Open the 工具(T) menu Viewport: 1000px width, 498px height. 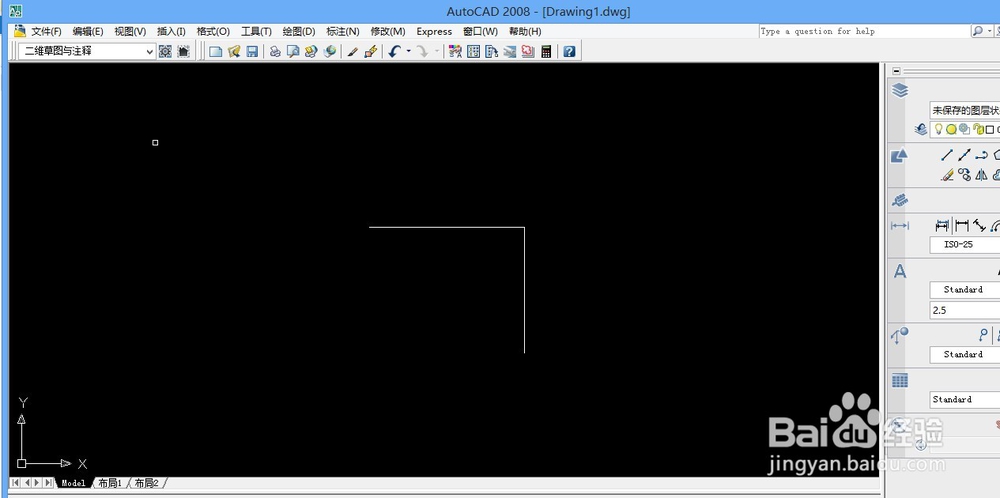coord(256,31)
